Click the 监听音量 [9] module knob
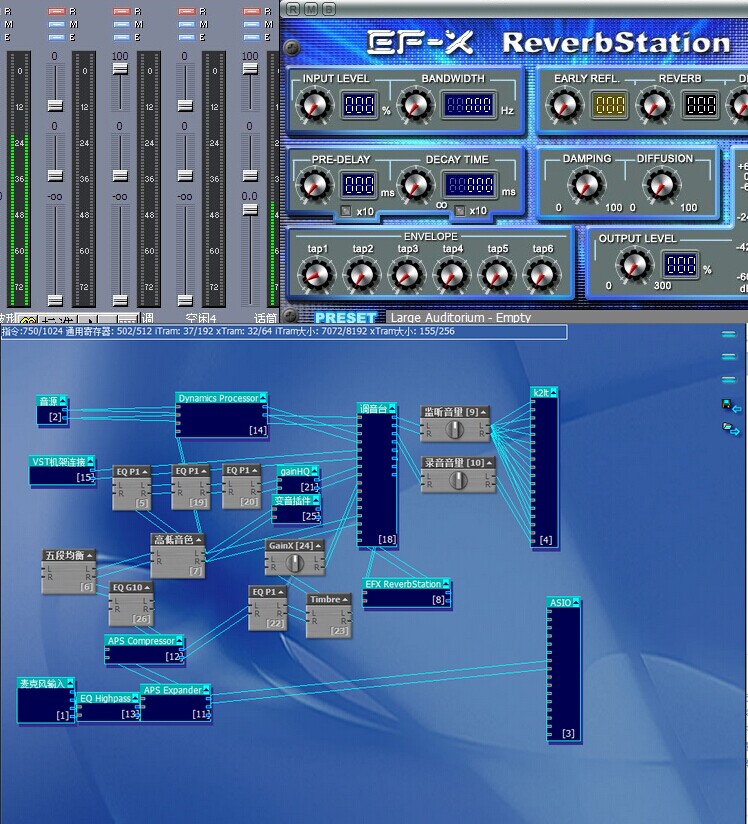Viewport: 748px width, 824px height. click(455, 430)
